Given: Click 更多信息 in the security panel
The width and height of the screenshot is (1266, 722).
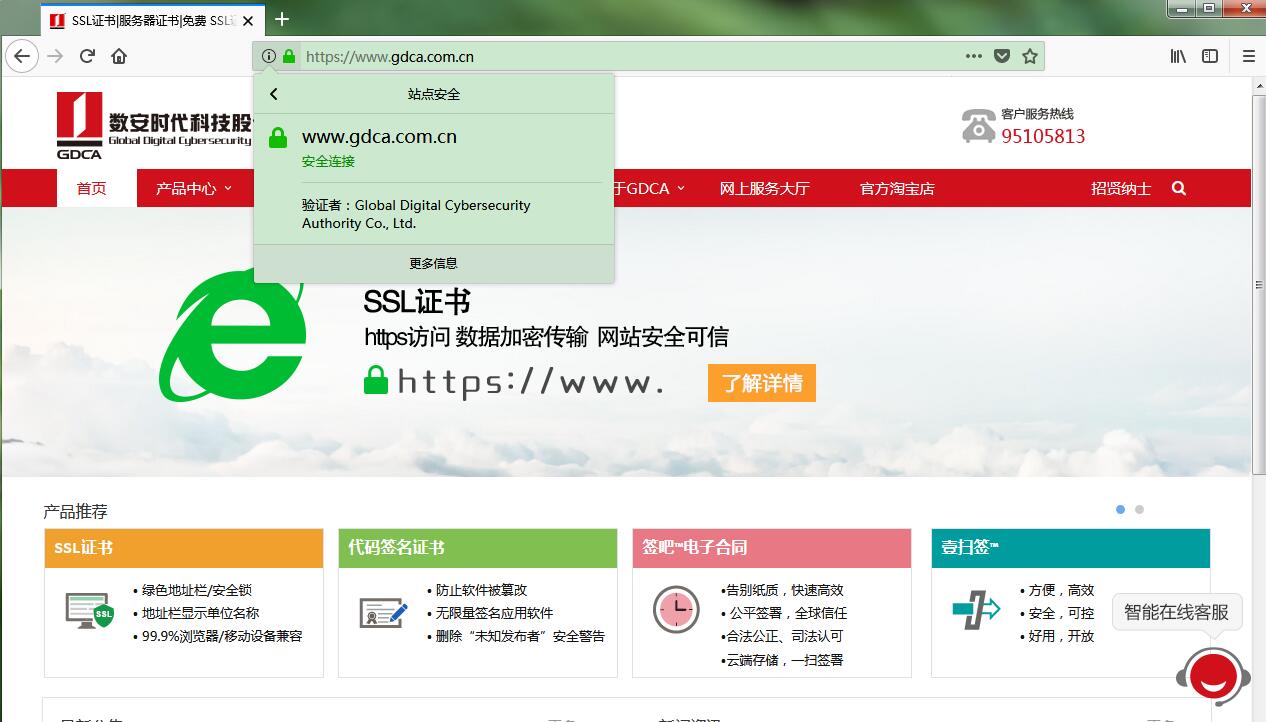Looking at the screenshot, I should pyautogui.click(x=434, y=263).
